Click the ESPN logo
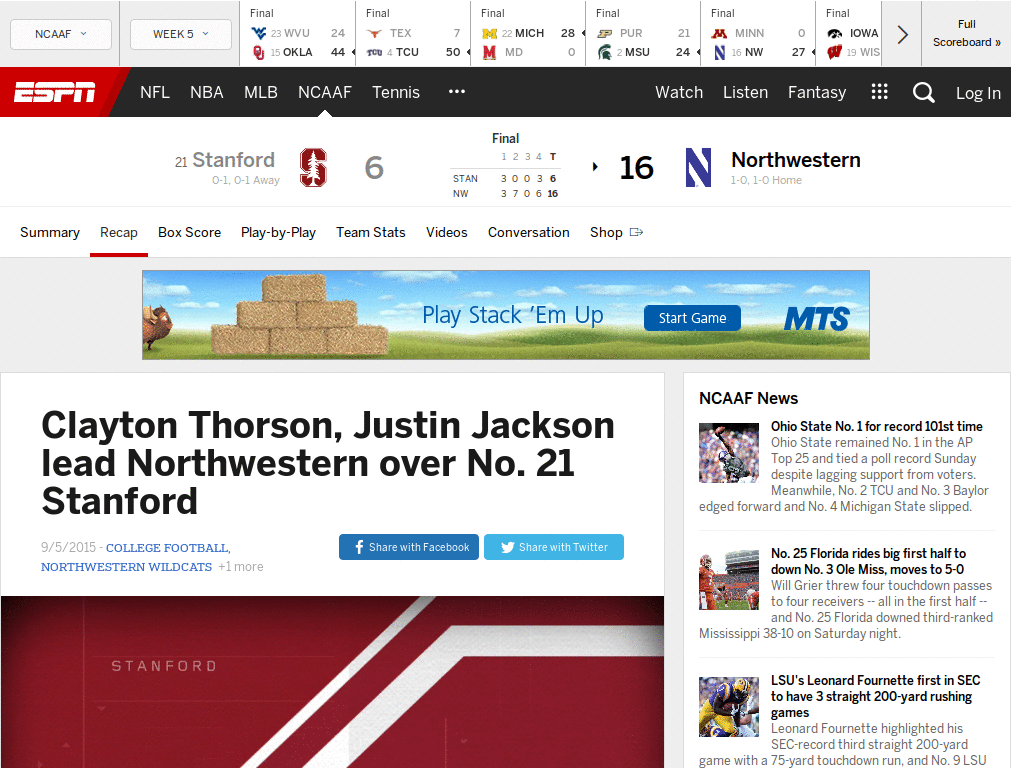 57,92
